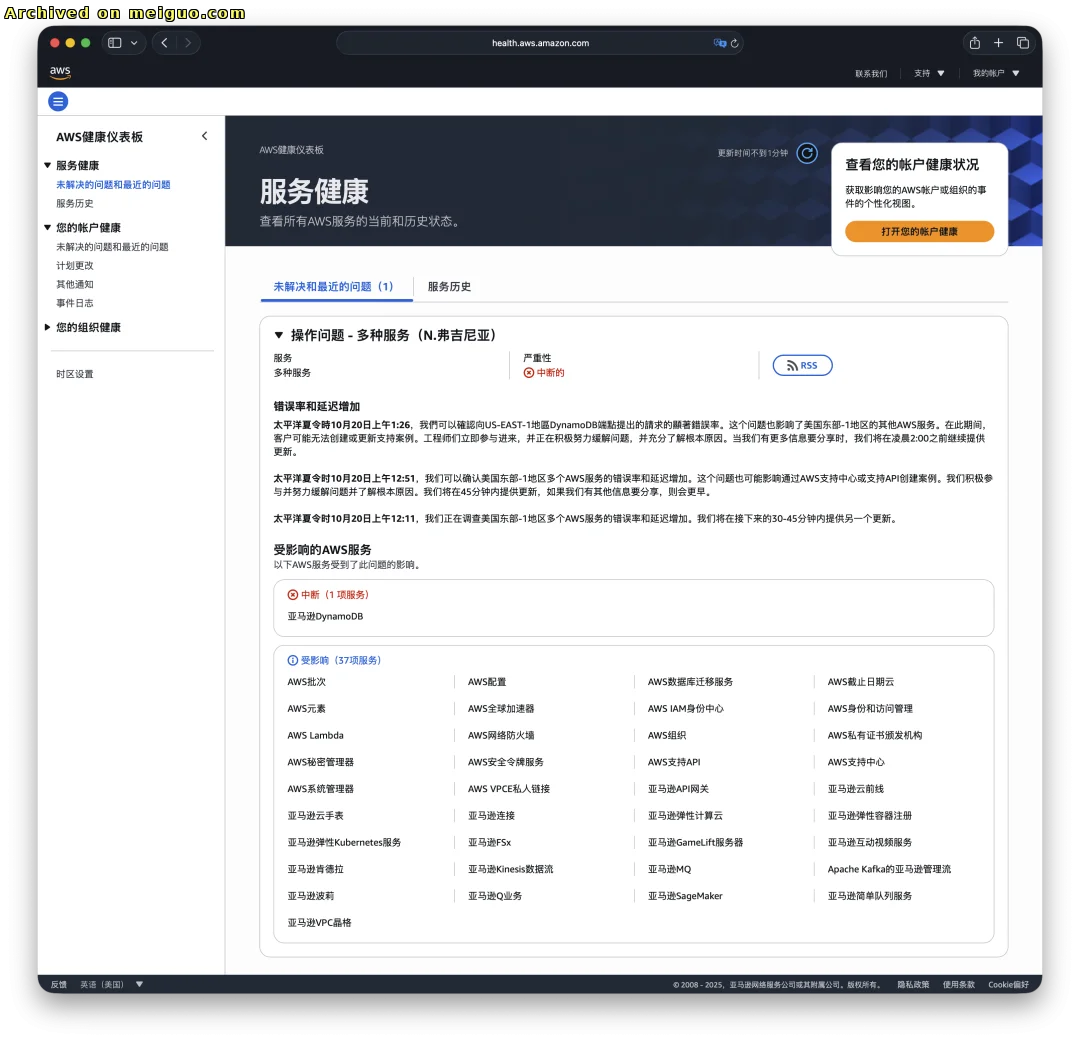
Task: Open the 支持 dropdown in header
Action: coord(929,73)
